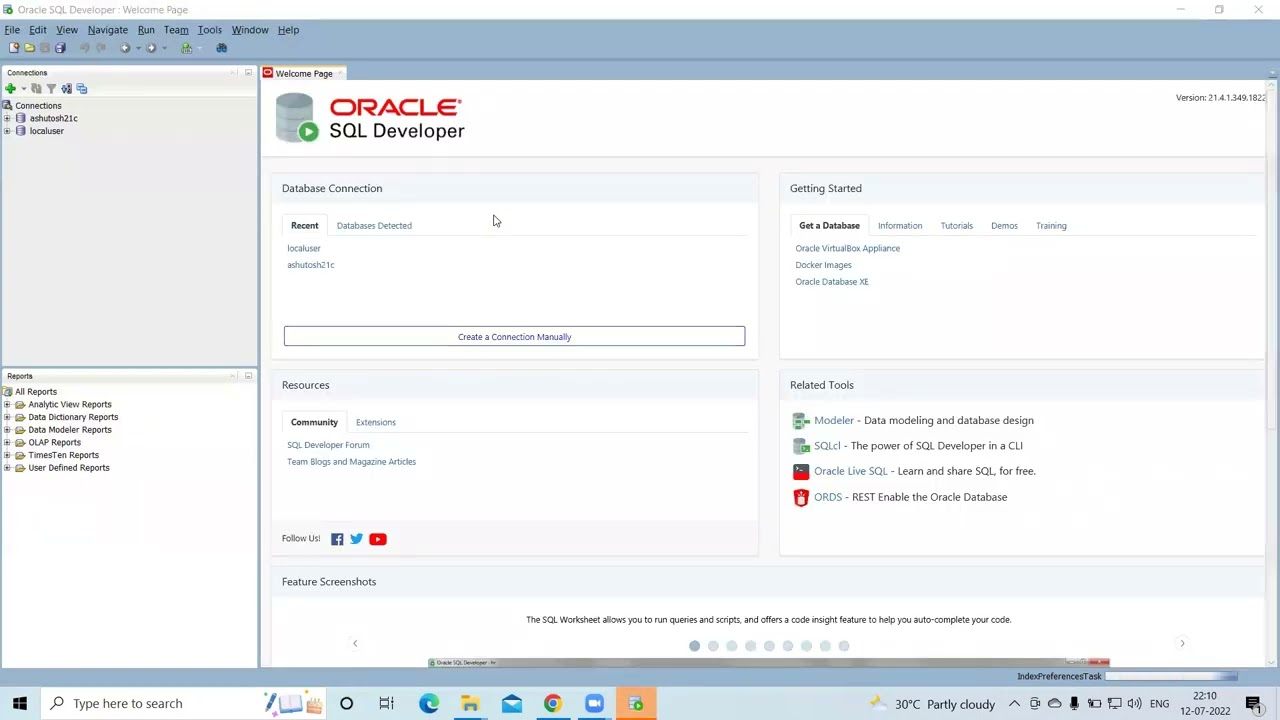The height and width of the screenshot is (720, 1280).
Task: Open the ORDS related tool link
Action: pos(828,497)
